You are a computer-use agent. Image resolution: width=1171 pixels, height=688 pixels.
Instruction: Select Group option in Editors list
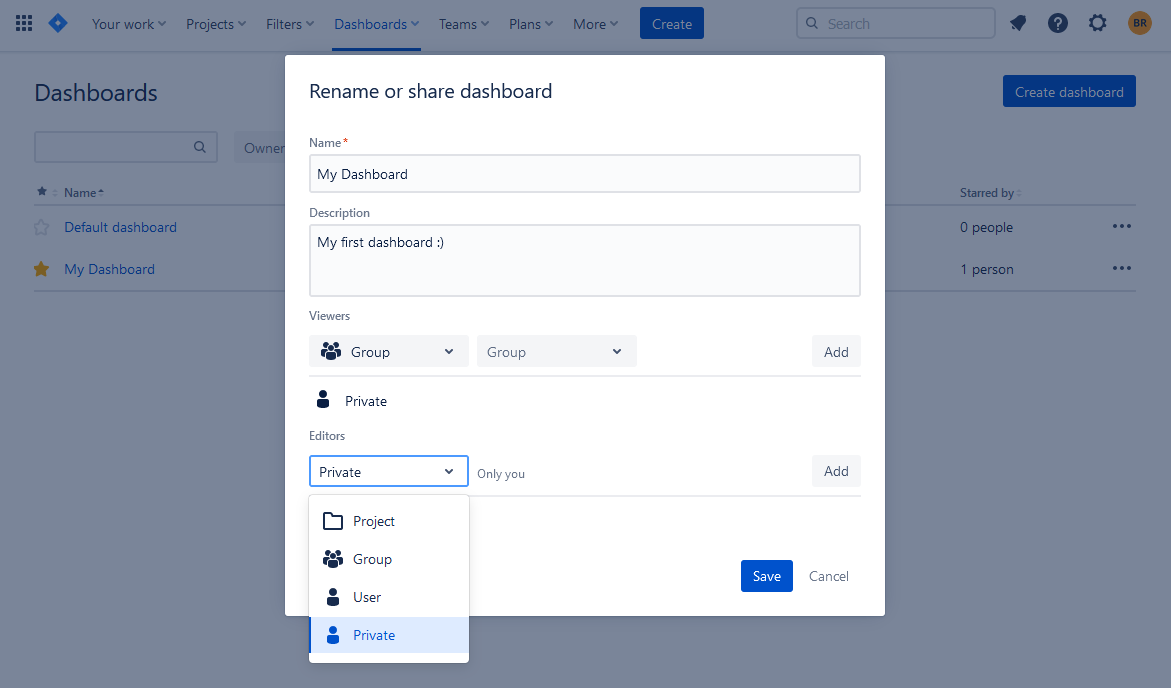[389, 559]
